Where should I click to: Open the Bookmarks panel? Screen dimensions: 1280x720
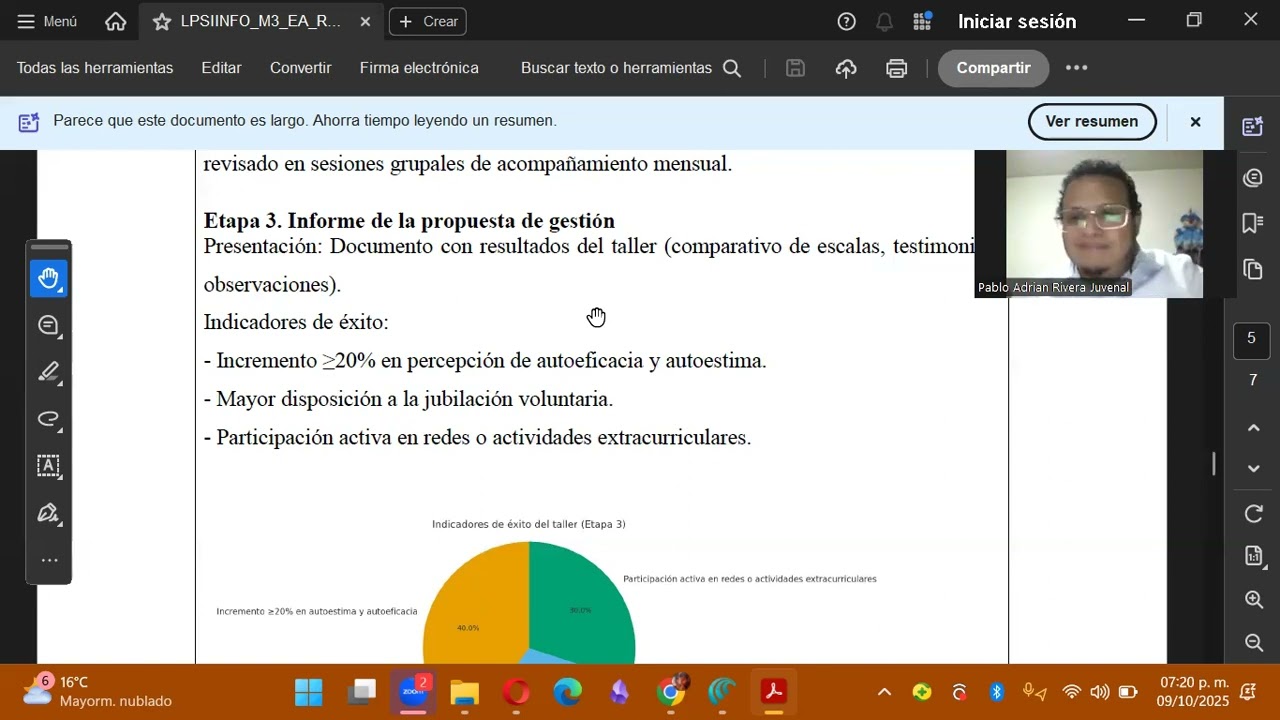click(1252, 223)
